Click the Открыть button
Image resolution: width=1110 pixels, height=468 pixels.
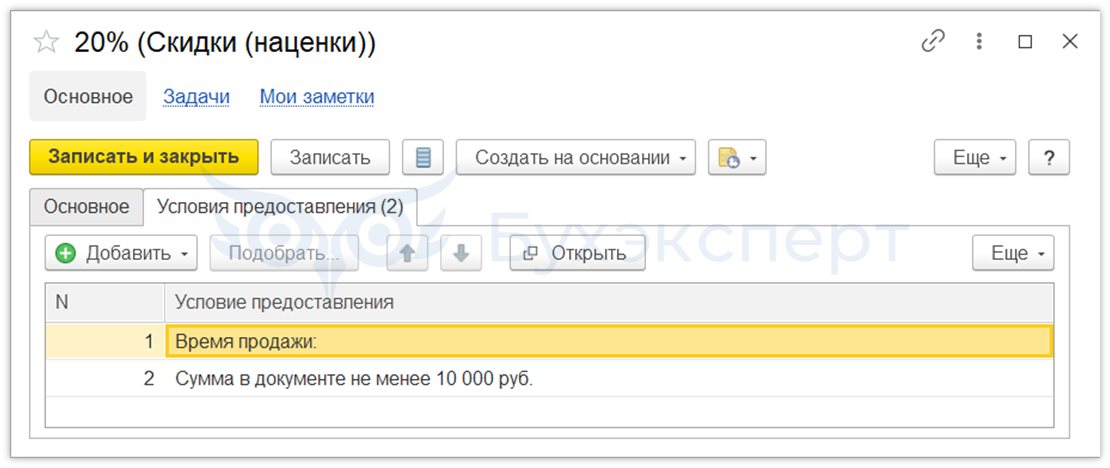[x=578, y=253]
